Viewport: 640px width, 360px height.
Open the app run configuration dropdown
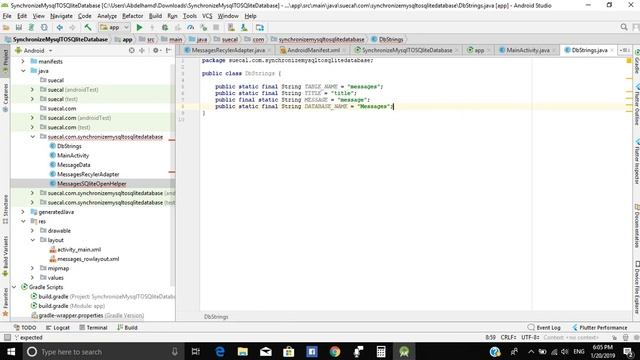(x=114, y=28)
